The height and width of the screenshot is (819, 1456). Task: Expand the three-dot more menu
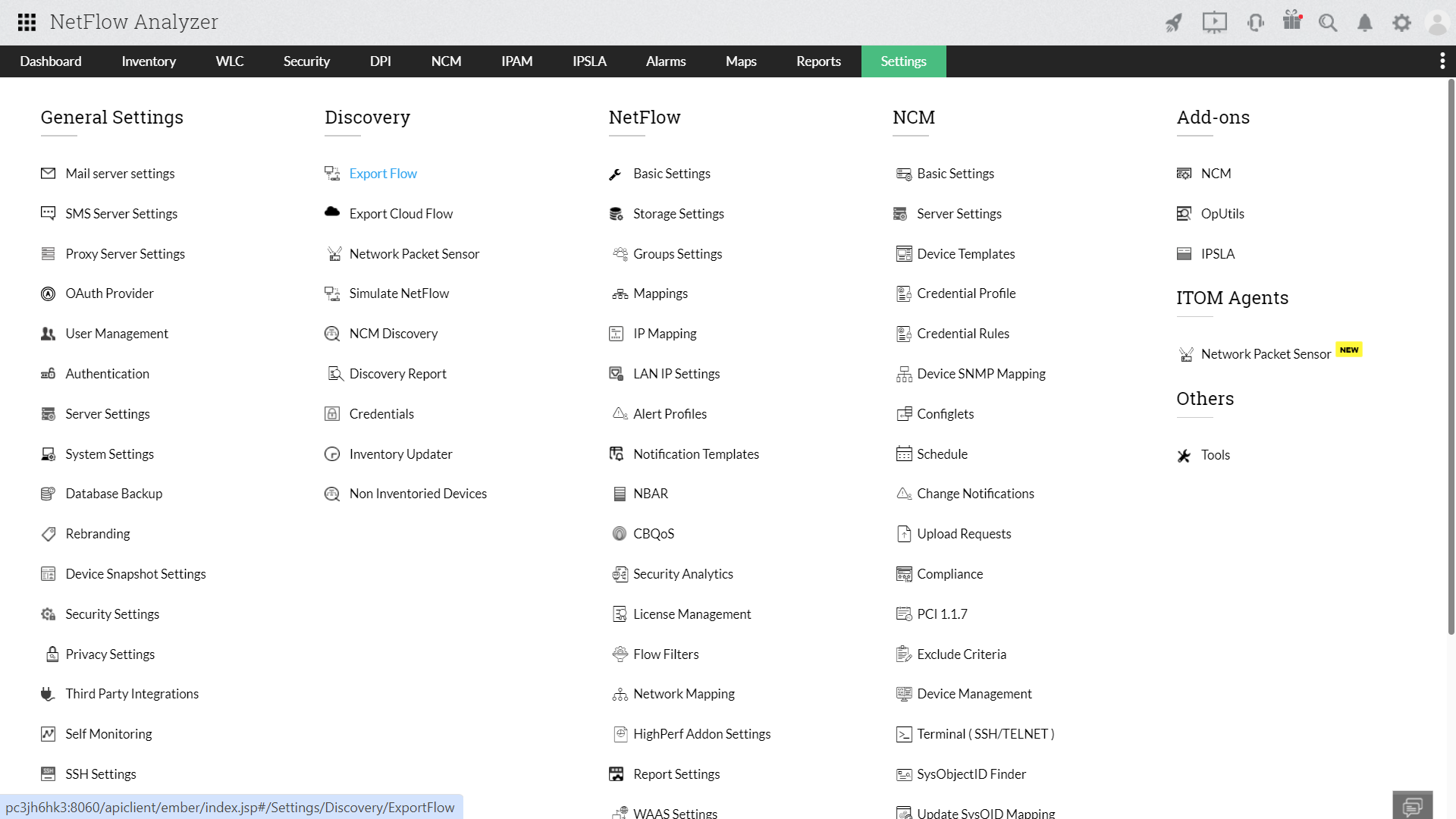(x=1442, y=61)
